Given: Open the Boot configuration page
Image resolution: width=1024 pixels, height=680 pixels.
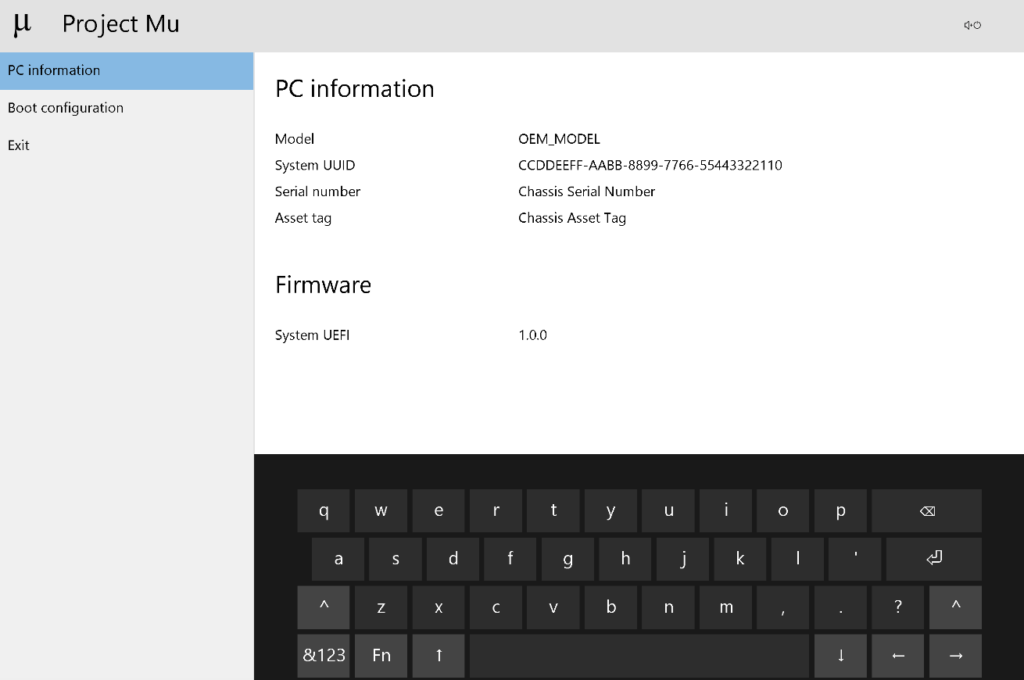Looking at the screenshot, I should point(65,107).
